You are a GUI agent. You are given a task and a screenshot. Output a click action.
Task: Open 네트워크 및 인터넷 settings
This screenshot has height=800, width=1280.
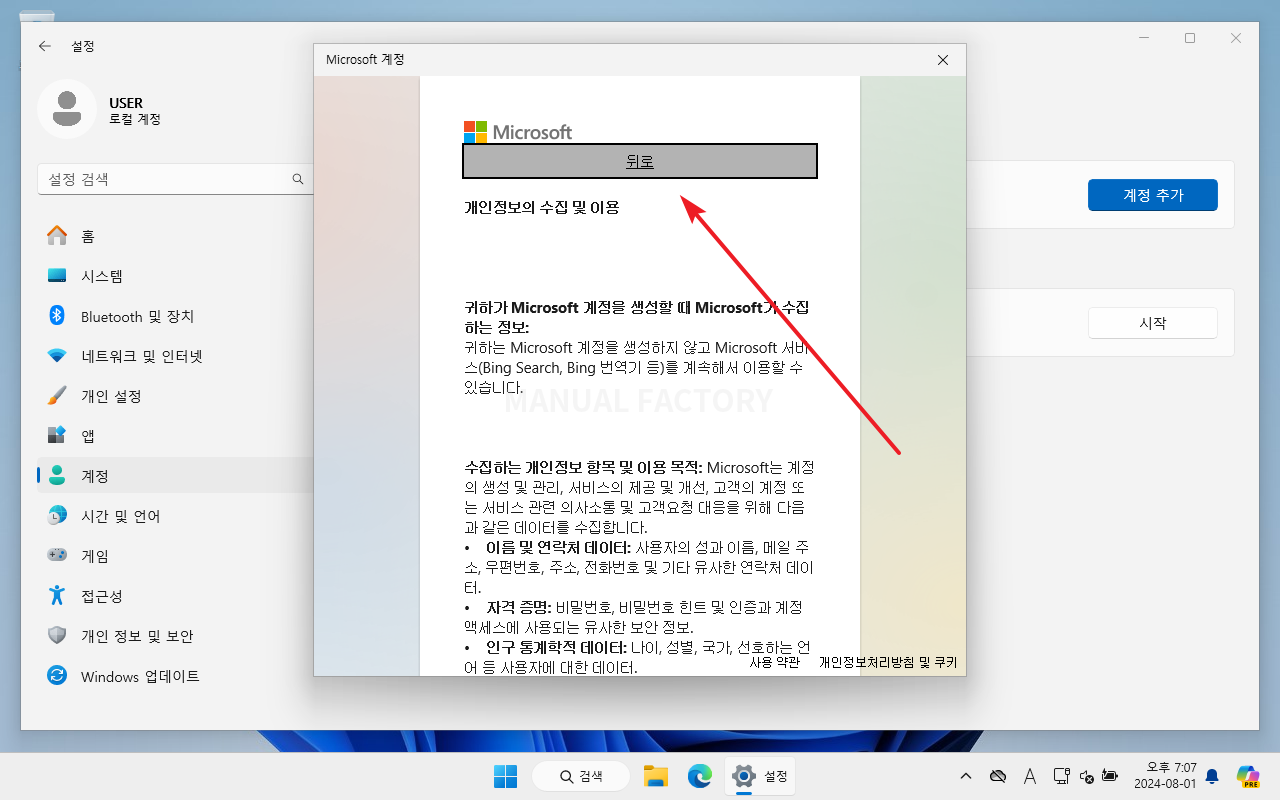pyautogui.click(x=175, y=356)
